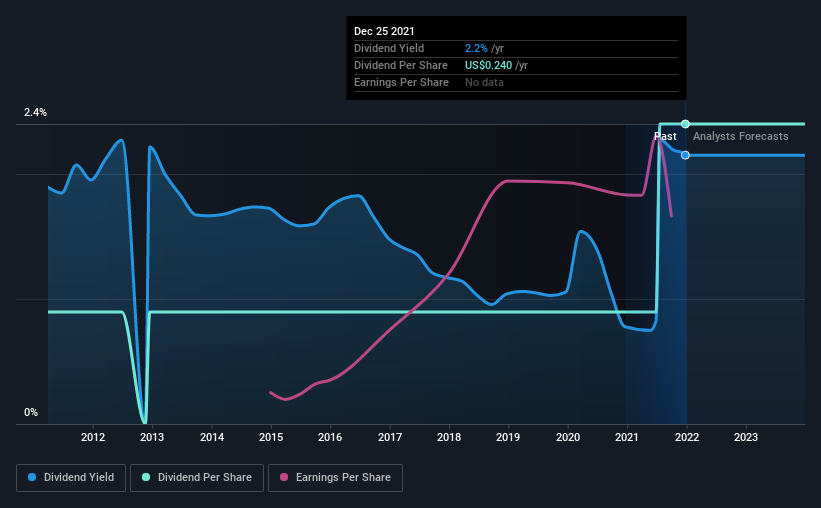This screenshot has height=508, width=821.
Task: Select the 2012 tick on the time axis
Action: (93, 437)
